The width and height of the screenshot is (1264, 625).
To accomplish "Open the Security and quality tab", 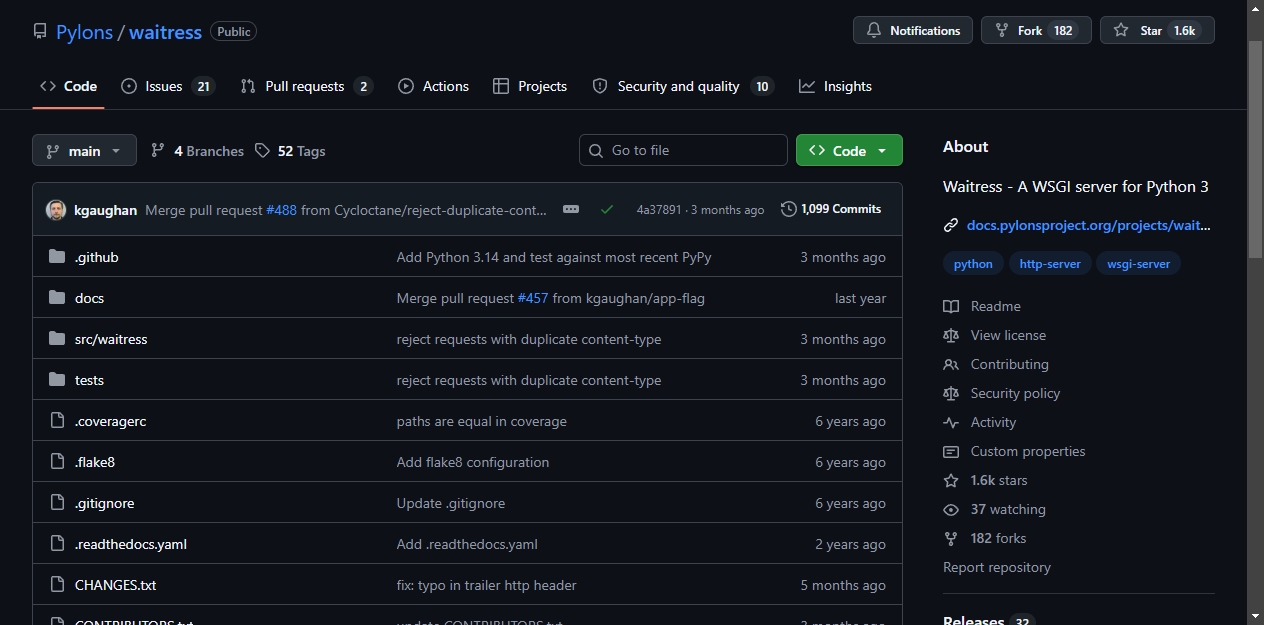I will pos(683,86).
